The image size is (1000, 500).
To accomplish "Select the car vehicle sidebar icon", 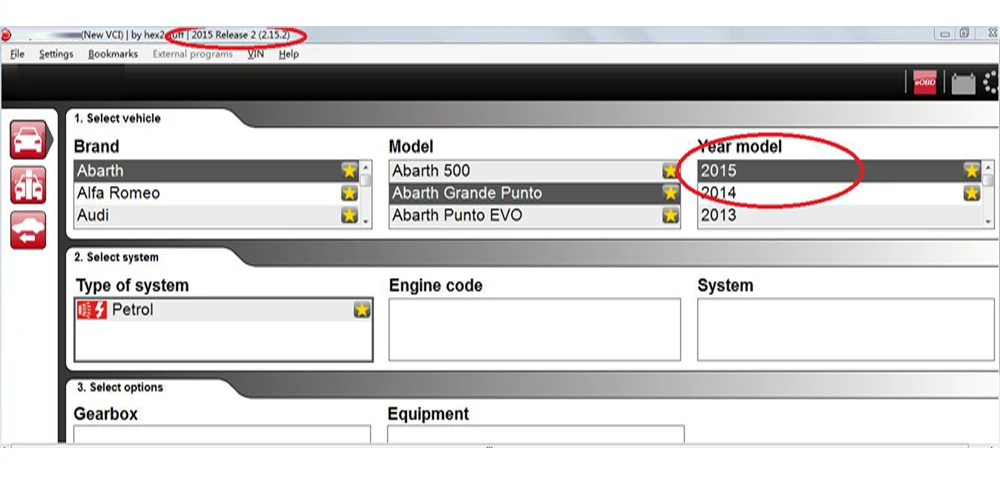I will click(x=28, y=140).
